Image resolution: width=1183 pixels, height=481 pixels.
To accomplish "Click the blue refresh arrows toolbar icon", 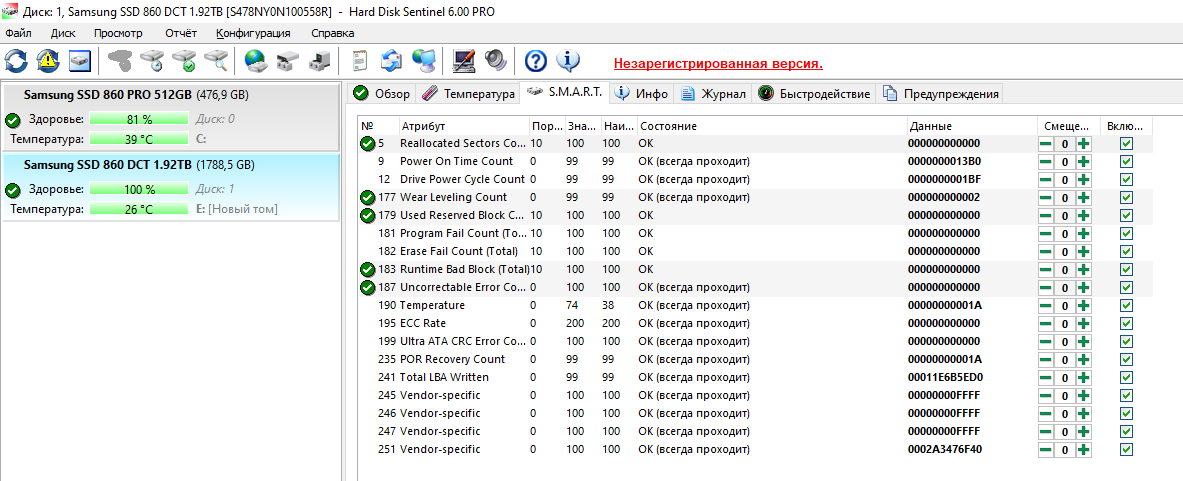I will point(16,60).
